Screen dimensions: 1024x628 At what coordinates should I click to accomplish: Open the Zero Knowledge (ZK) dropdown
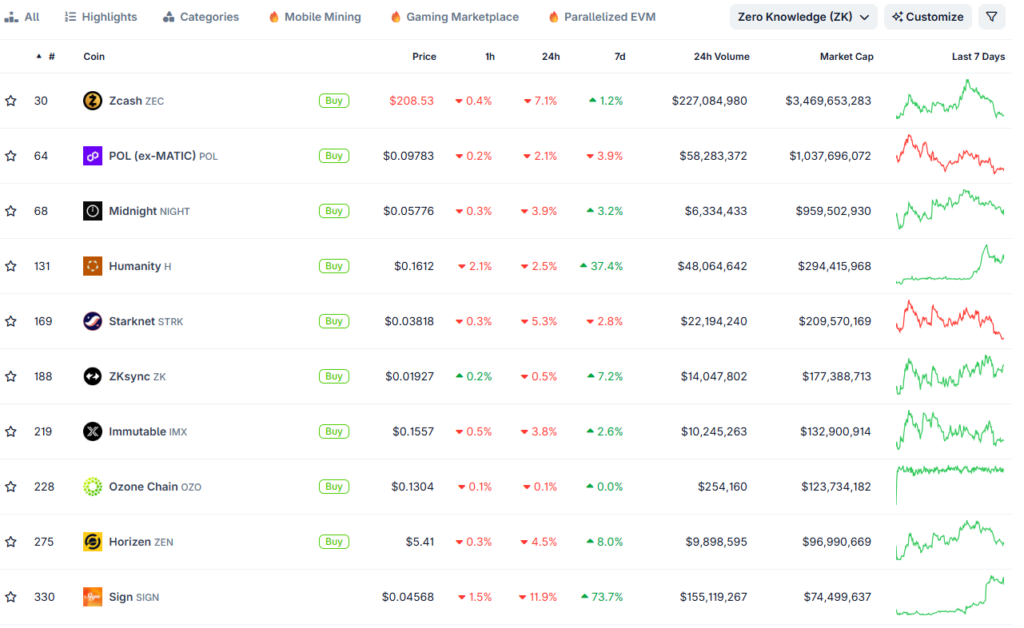(803, 16)
